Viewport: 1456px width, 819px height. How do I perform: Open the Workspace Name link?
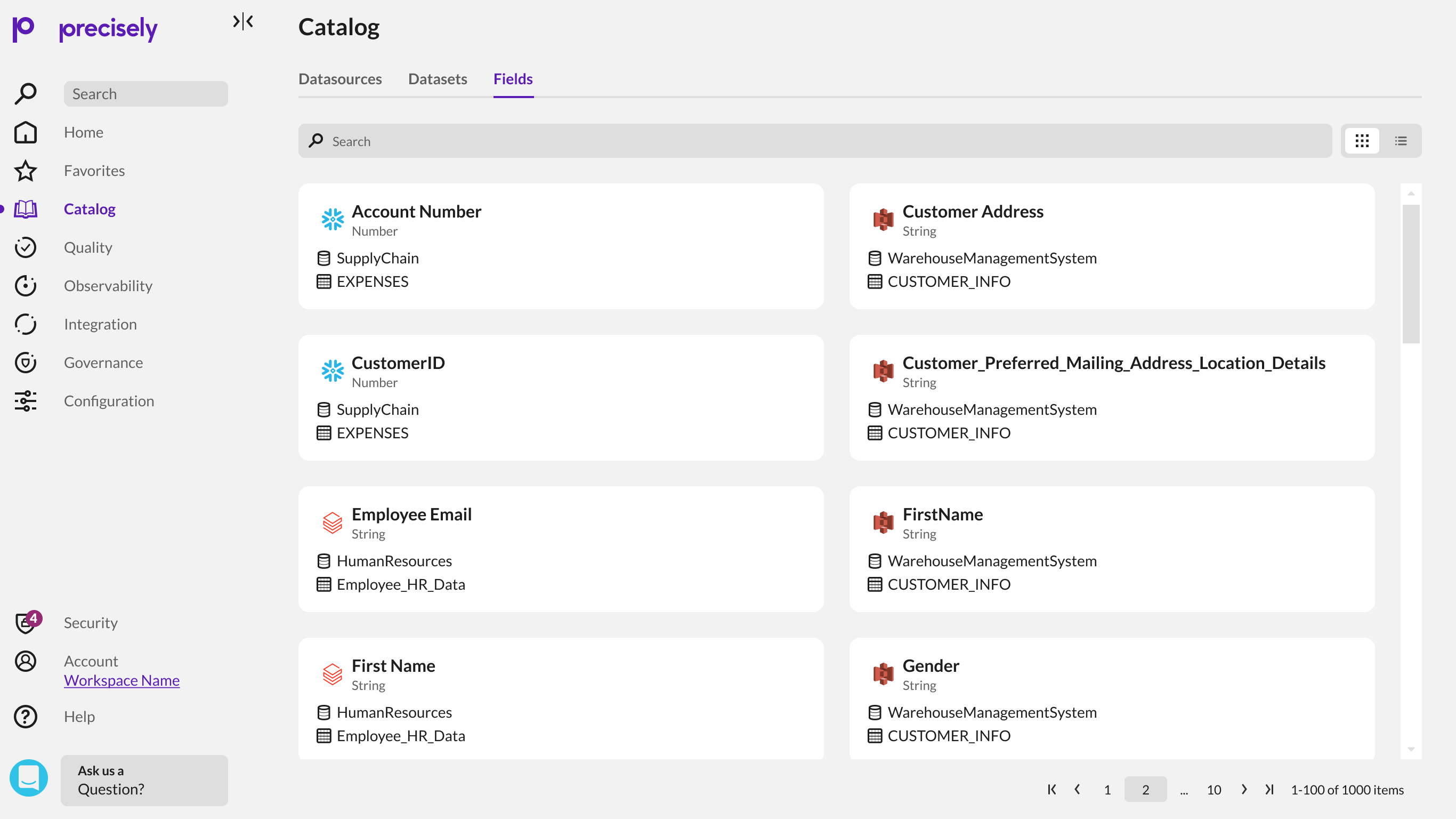coord(122,680)
